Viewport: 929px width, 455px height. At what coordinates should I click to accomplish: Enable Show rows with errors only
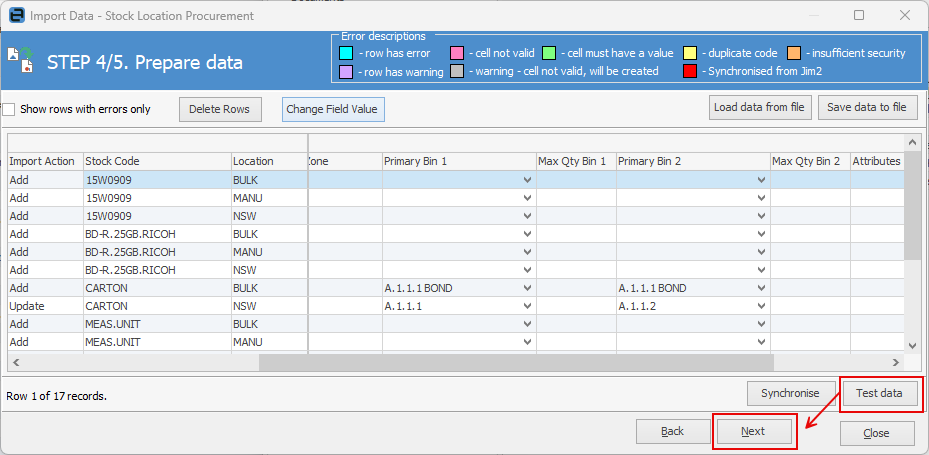tap(9, 110)
